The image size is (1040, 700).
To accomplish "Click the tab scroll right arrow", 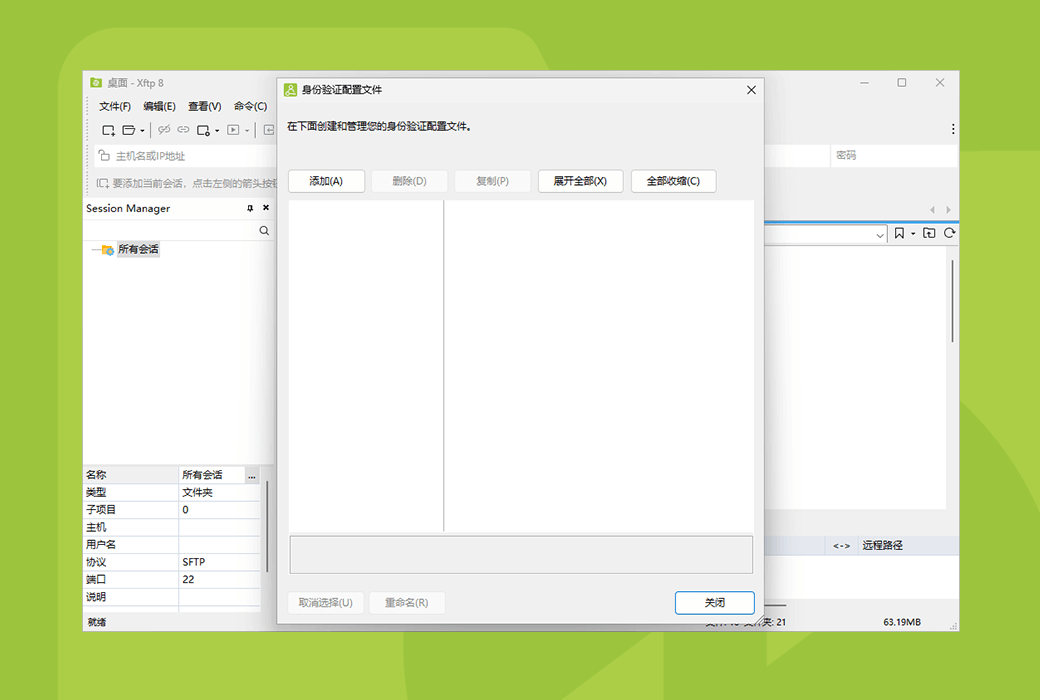I will (948, 210).
